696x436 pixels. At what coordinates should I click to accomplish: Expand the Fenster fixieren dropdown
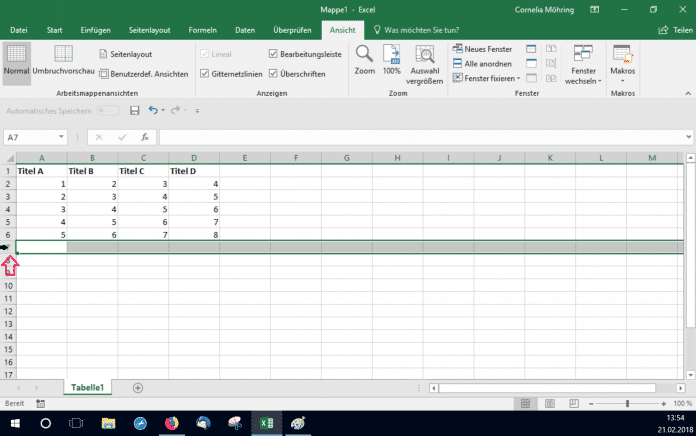(486, 77)
